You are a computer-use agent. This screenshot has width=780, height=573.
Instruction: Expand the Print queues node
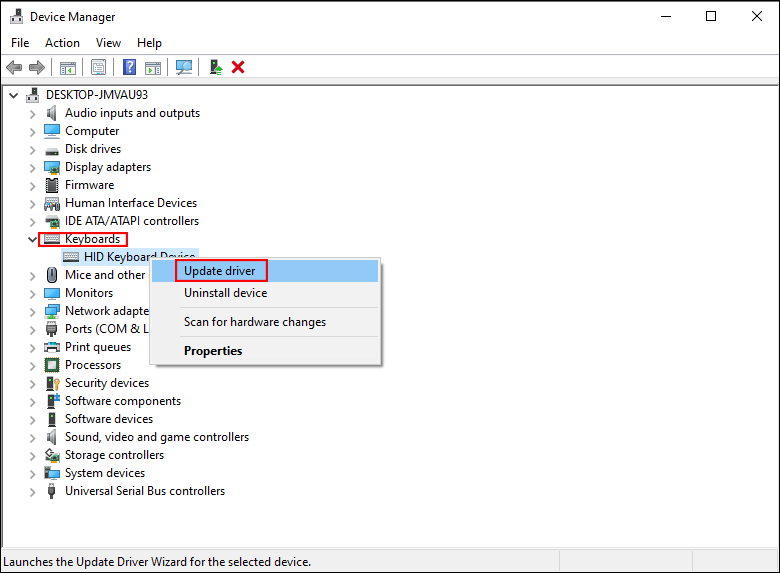(x=33, y=348)
